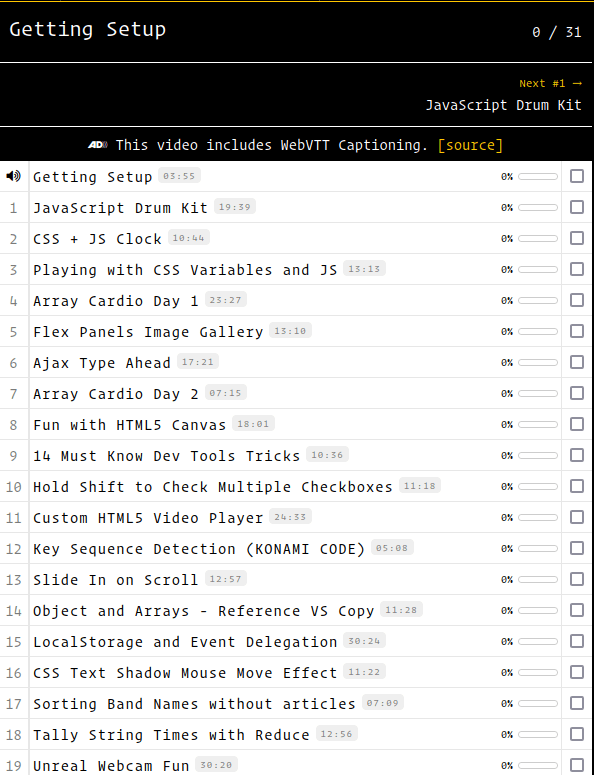This screenshot has height=775, width=594.
Task: Click the AD audio description icon
Action: (98, 145)
